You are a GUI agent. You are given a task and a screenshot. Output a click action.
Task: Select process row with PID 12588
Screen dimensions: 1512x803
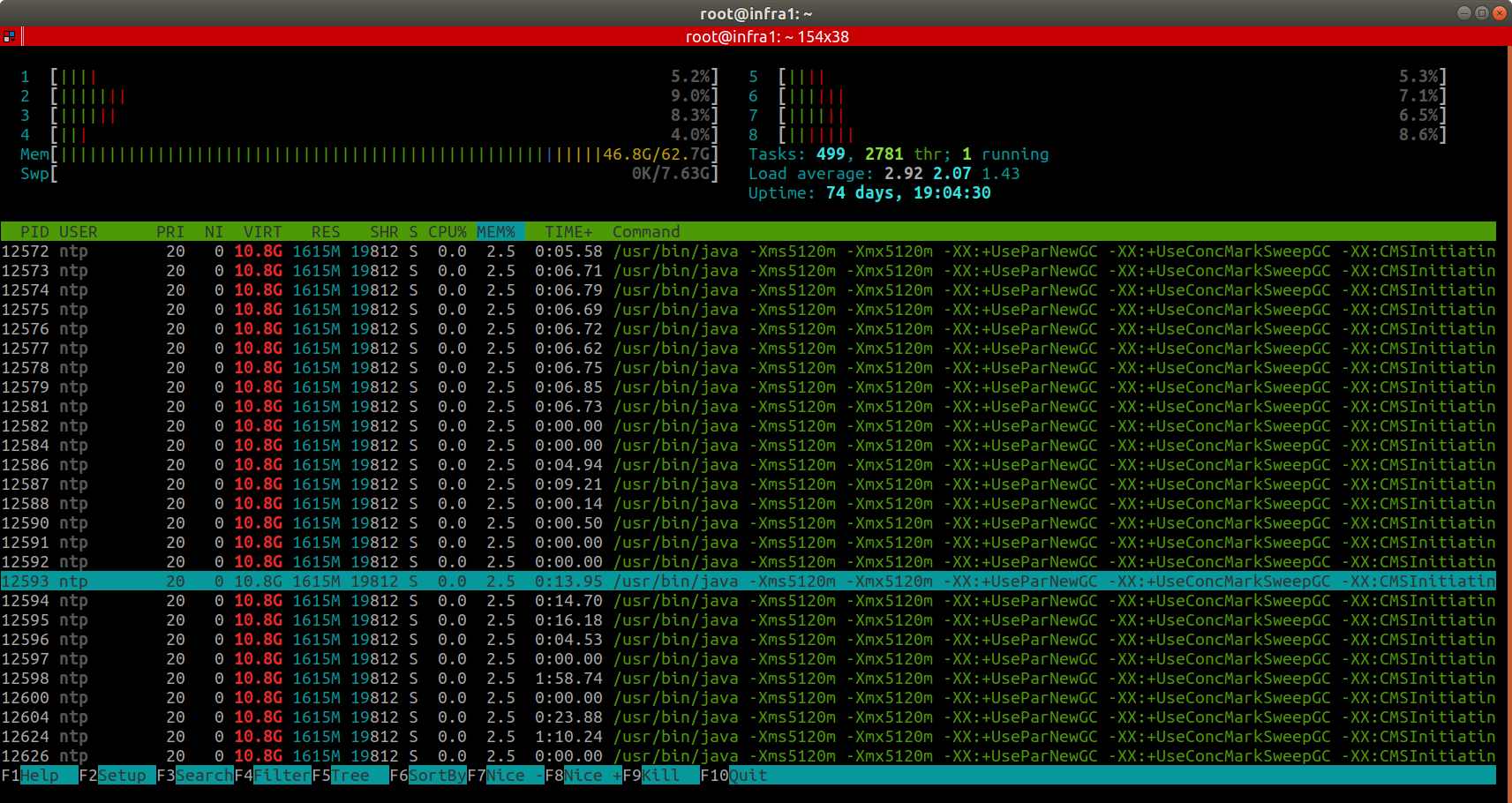[x=748, y=504]
